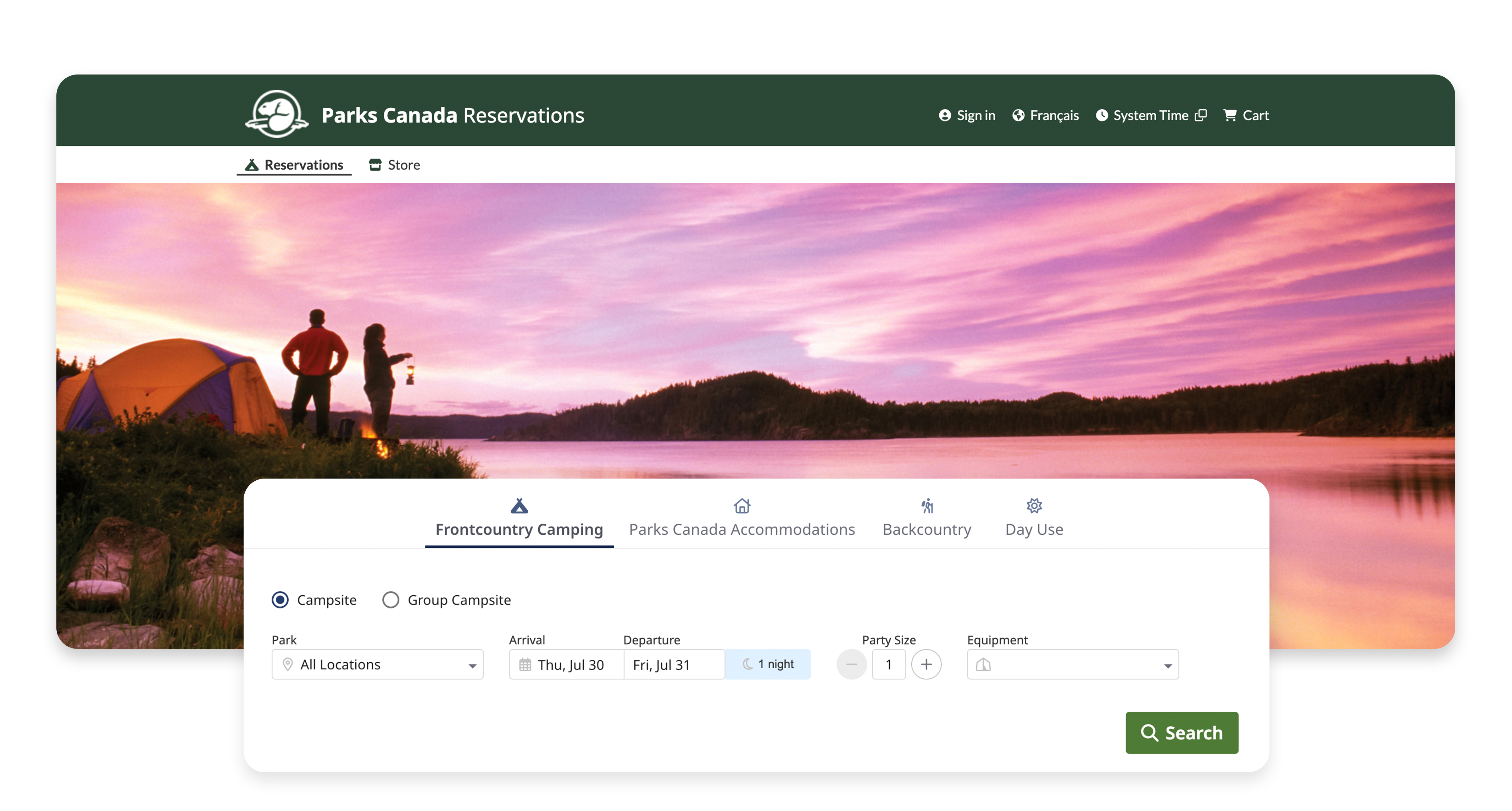
Task: Click the Sign in link
Action: 967,115
